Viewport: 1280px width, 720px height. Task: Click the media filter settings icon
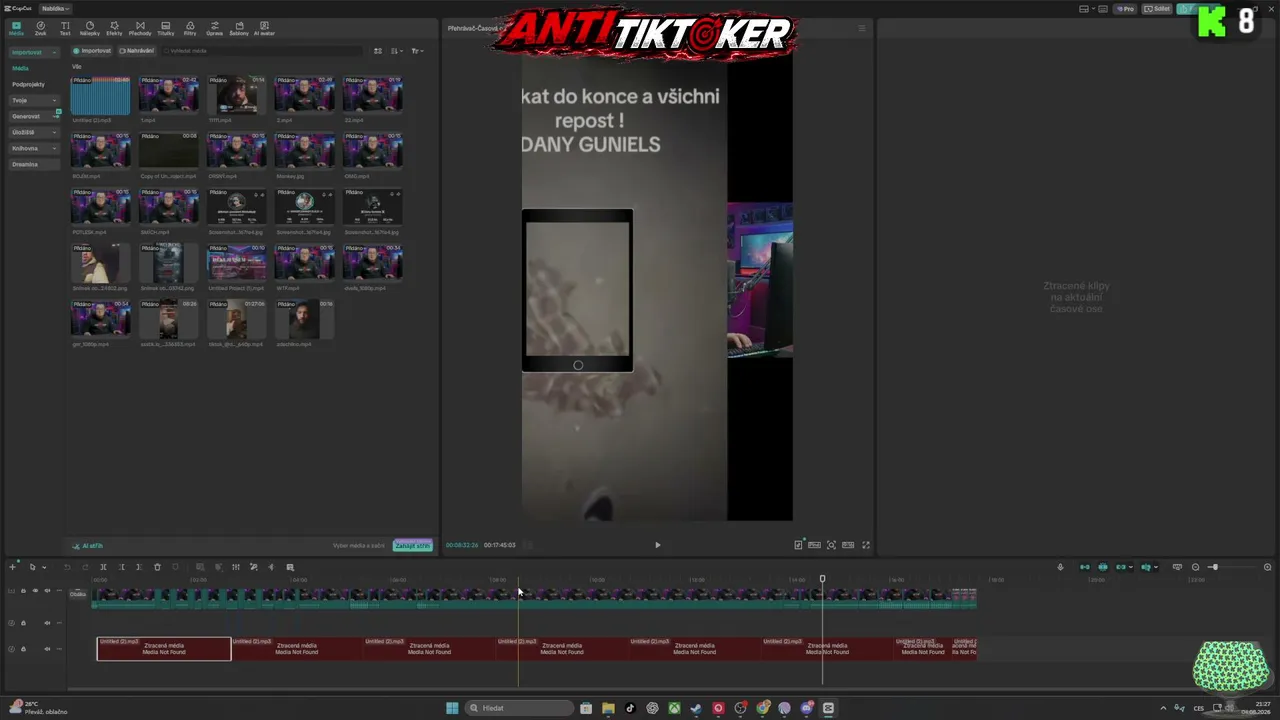(x=417, y=51)
